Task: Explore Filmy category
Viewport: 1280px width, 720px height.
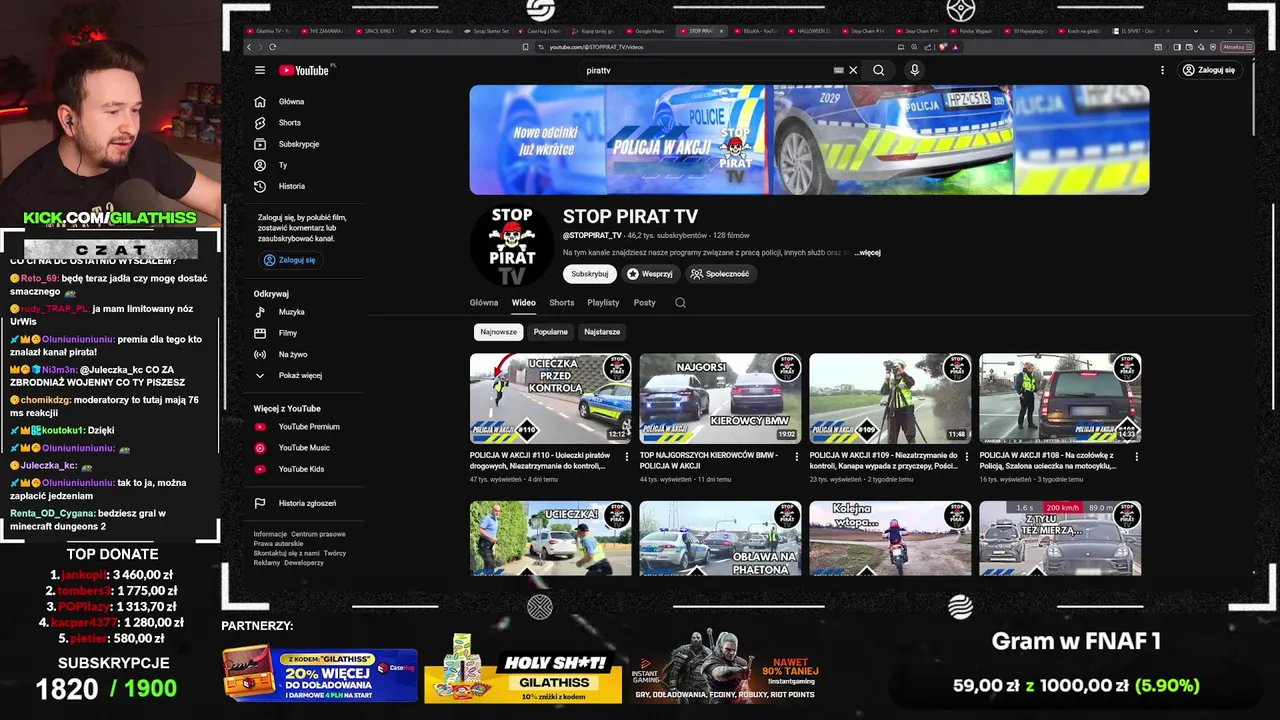Action: point(288,333)
